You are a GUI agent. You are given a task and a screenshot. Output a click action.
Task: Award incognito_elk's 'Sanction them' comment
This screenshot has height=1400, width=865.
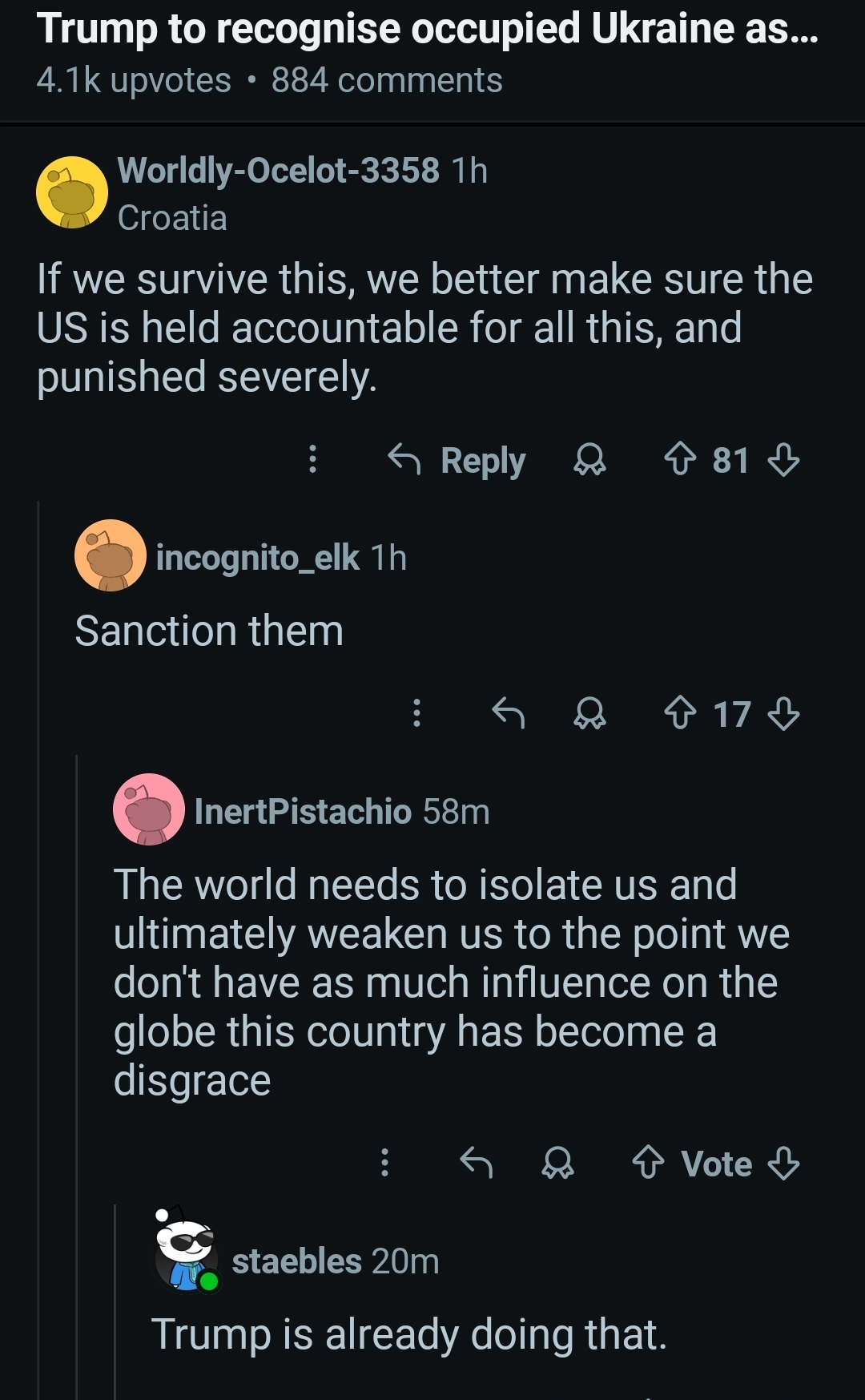pyautogui.click(x=590, y=713)
